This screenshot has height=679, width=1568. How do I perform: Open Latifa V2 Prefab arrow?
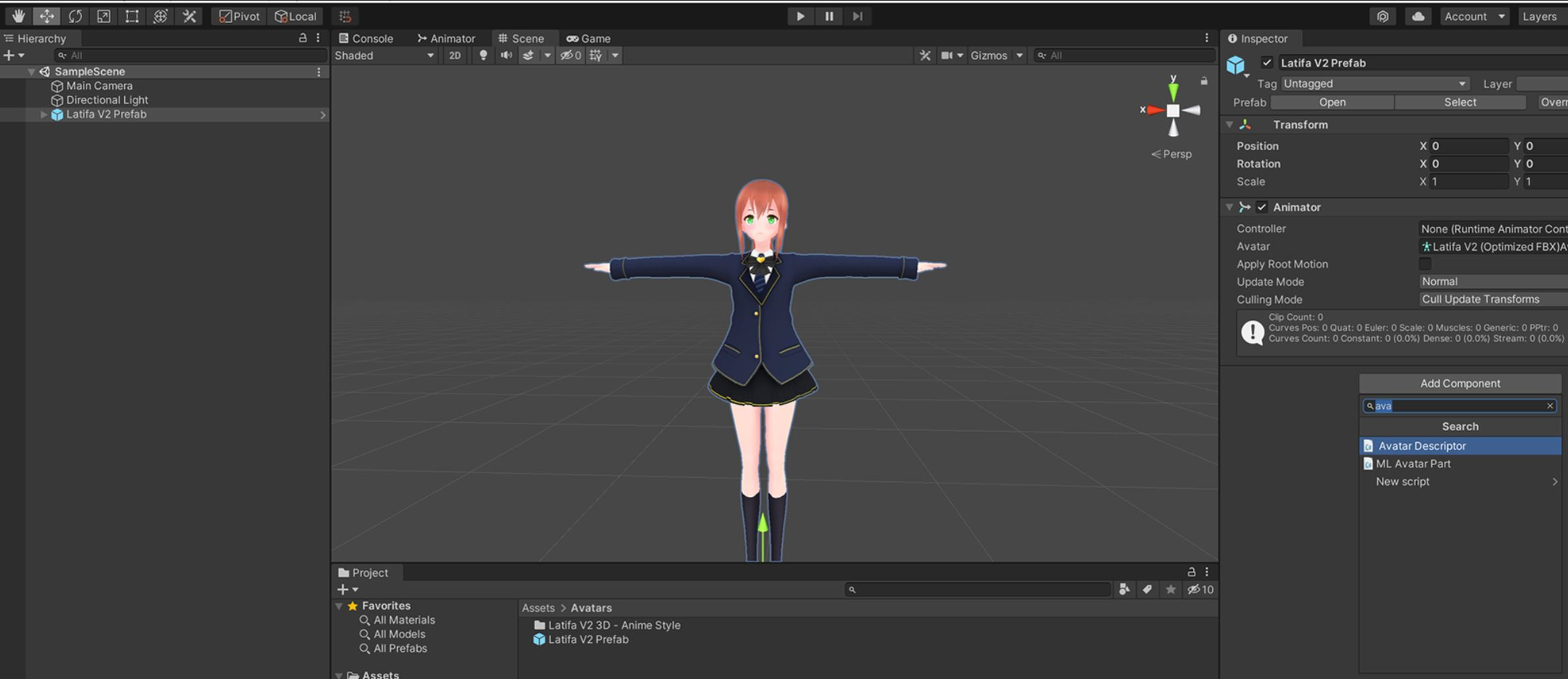click(323, 115)
